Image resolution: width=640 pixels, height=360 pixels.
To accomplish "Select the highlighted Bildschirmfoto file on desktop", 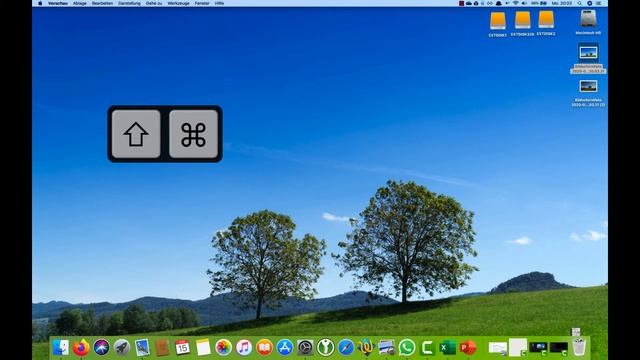I will click(x=588, y=58).
